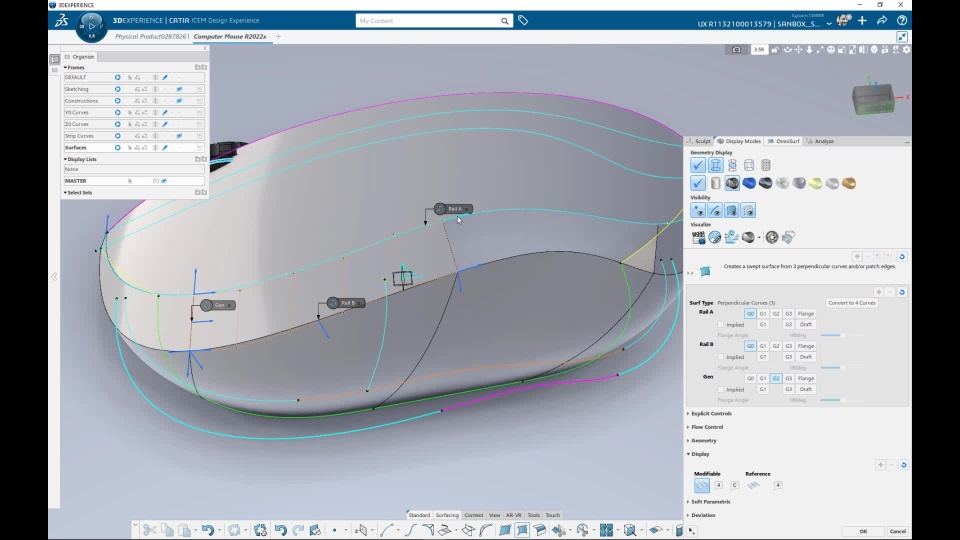Switch to the Sculpt tab
The width and height of the screenshot is (960, 540).
699,141
